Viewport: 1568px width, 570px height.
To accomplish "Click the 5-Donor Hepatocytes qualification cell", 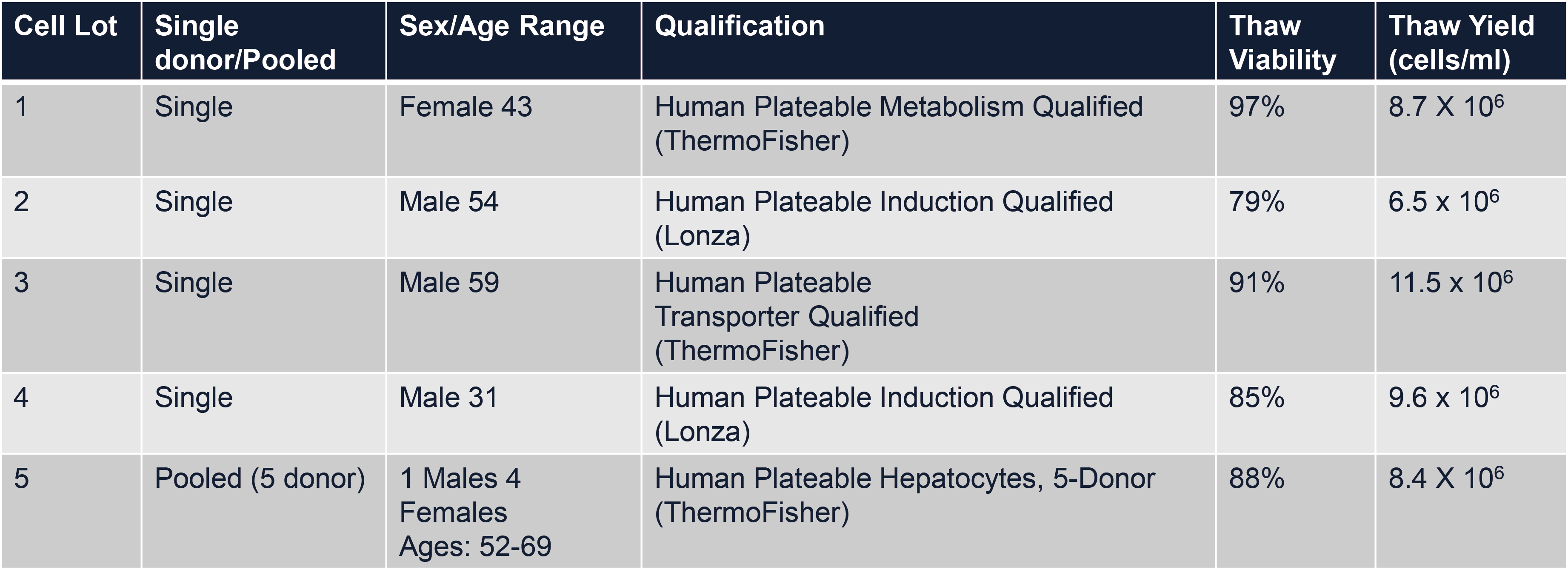I will (x=905, y=496).
